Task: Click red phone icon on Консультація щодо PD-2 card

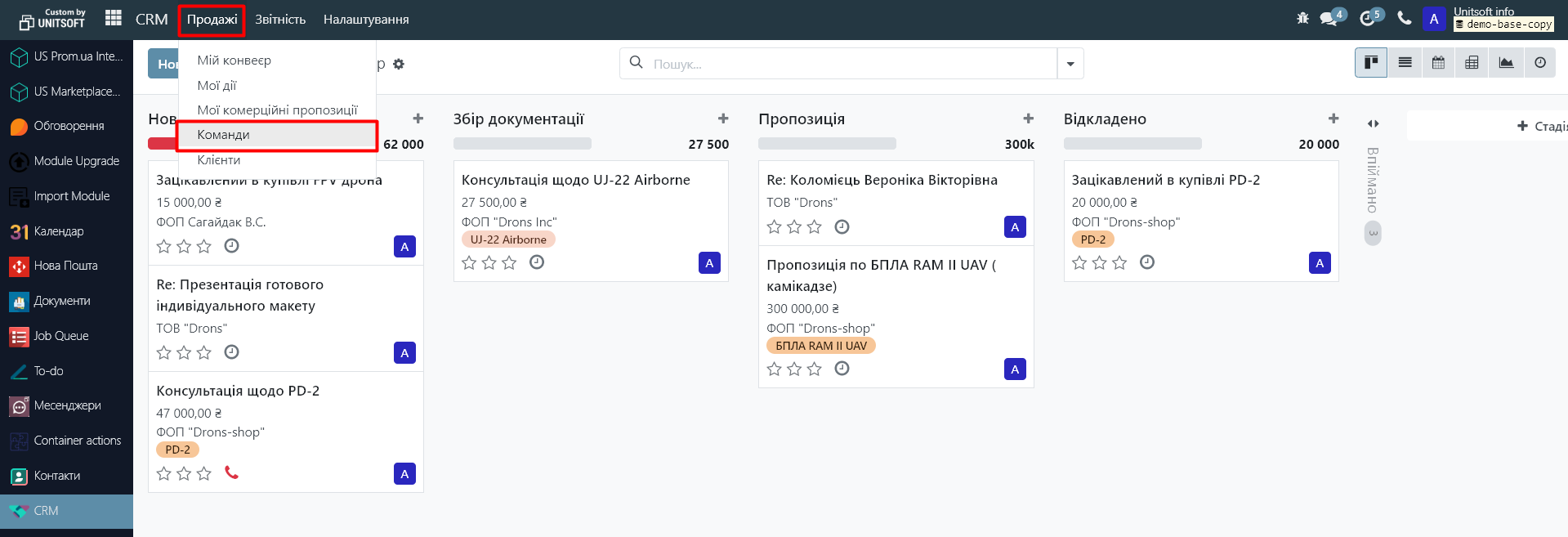Action: (231, 473)
